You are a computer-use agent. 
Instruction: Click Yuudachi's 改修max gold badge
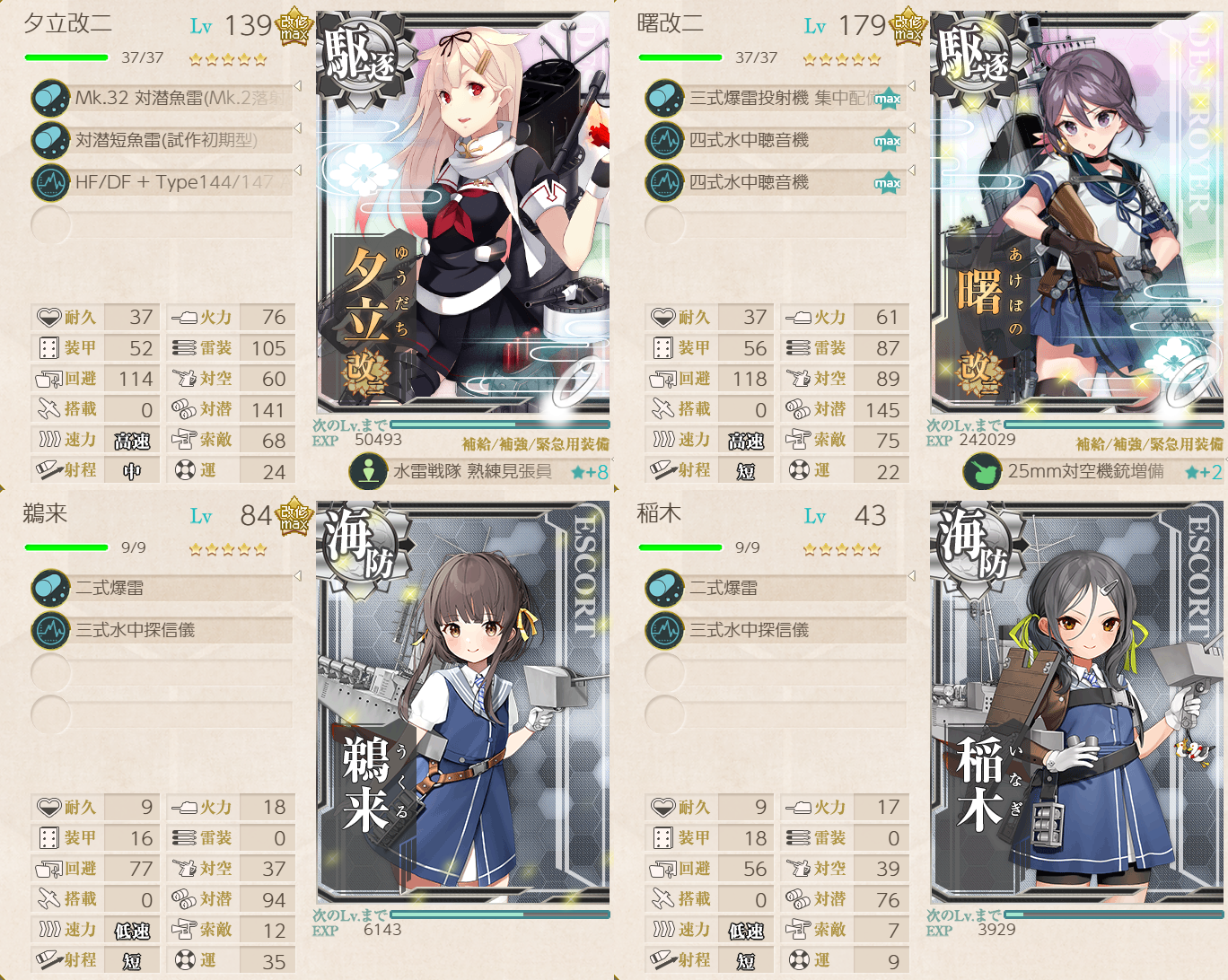click(x=294, y=27)
